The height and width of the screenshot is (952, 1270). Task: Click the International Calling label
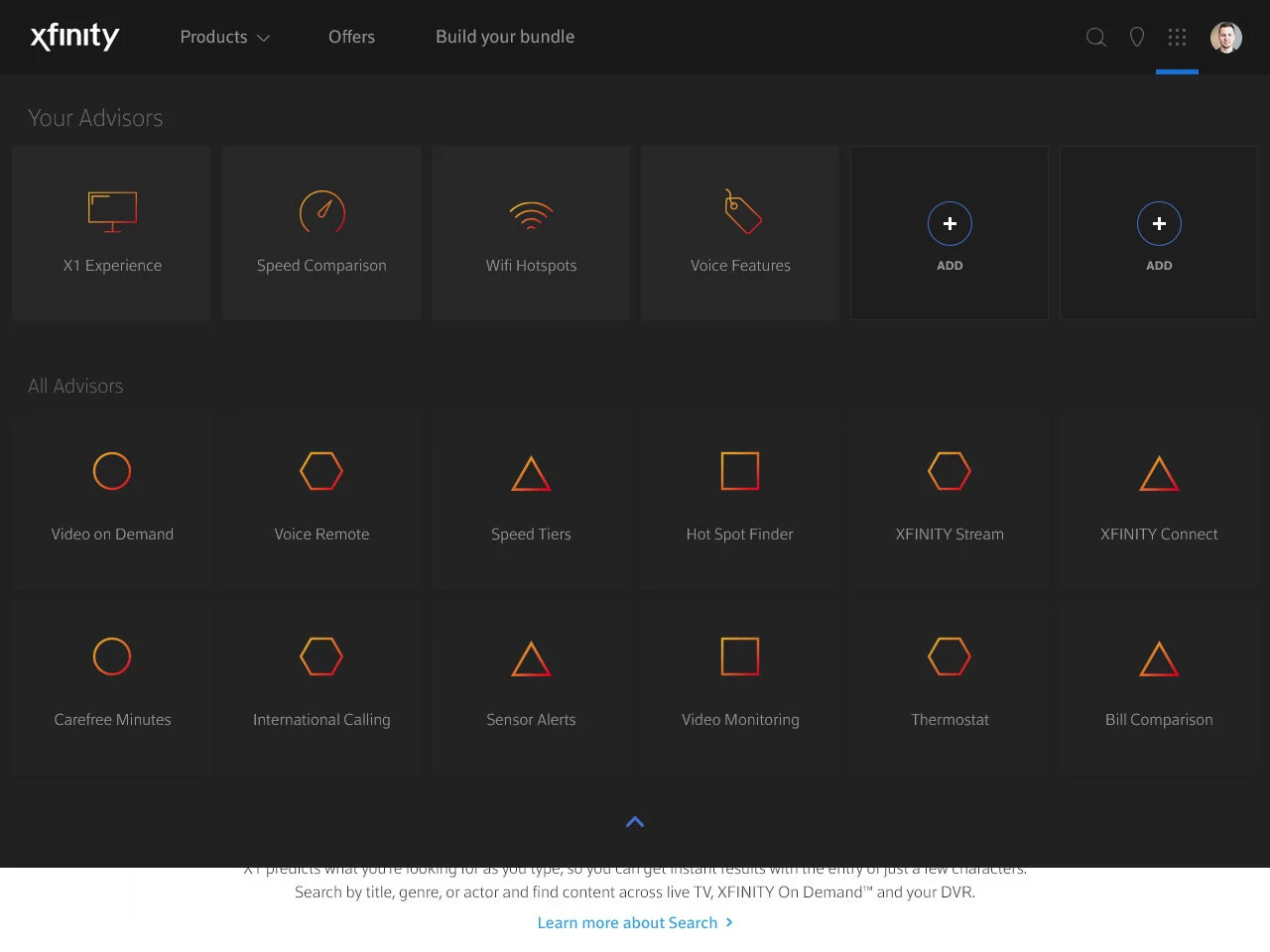(321, 720)
